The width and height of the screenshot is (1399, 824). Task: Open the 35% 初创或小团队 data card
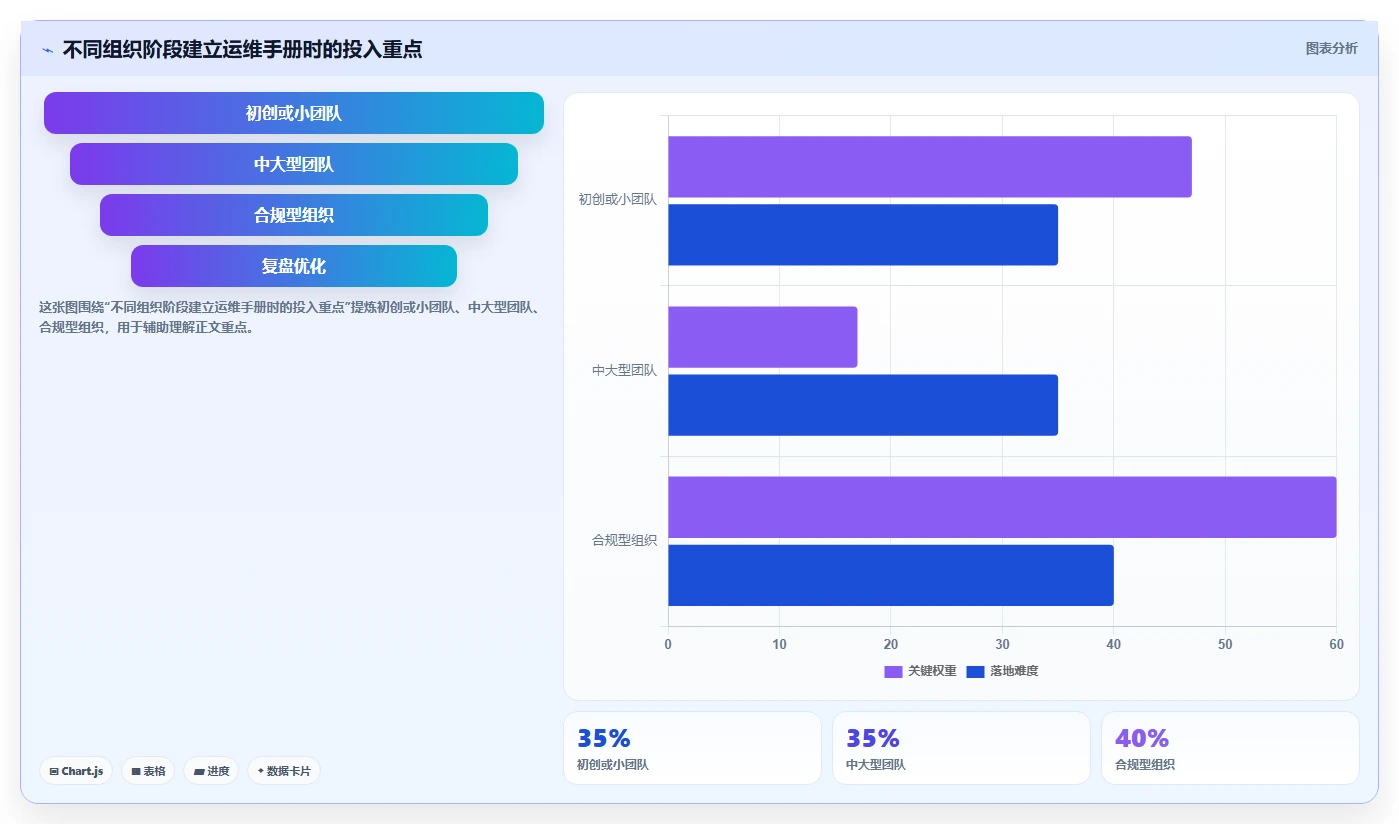coord(692,748)
